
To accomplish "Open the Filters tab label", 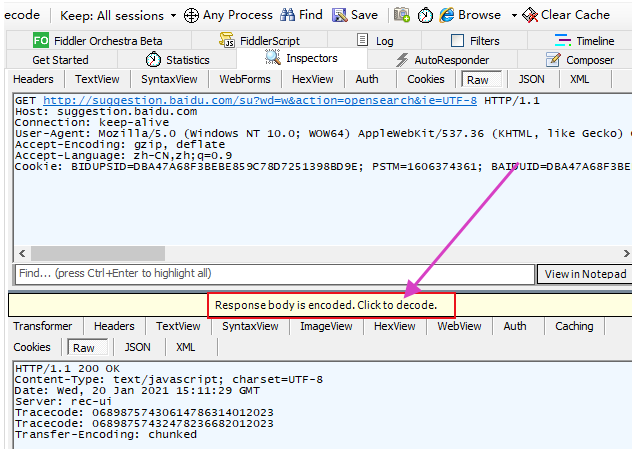I will point(484,41).
